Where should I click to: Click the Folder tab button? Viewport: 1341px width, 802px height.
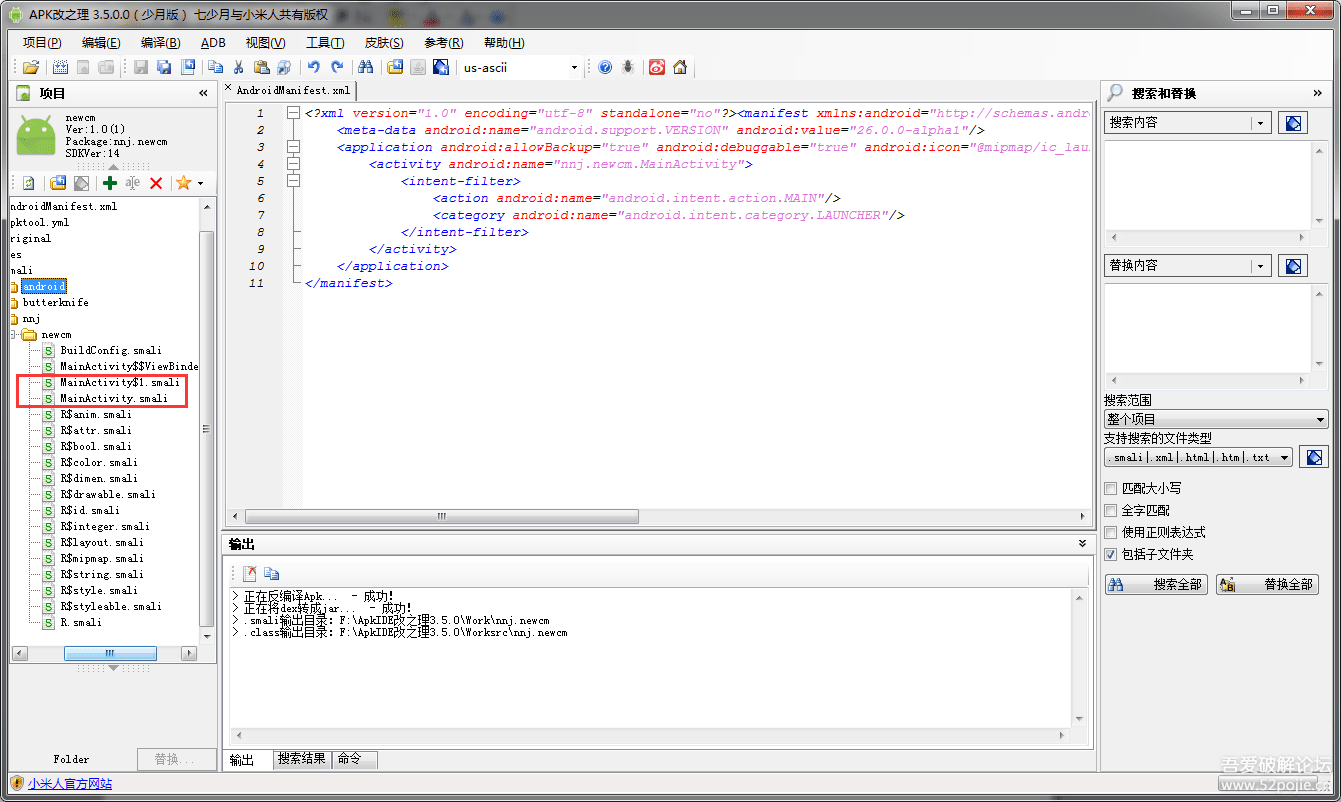click(71, 759)
